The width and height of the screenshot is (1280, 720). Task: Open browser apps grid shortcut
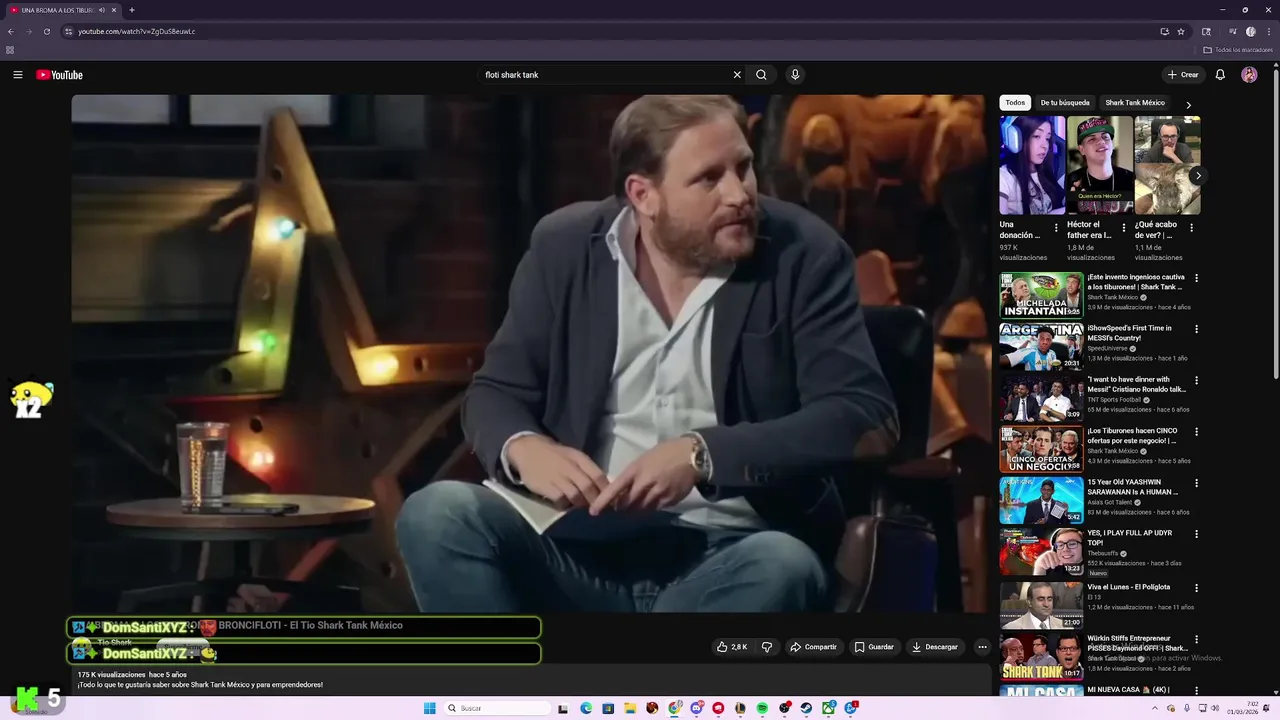coord(10,50)
